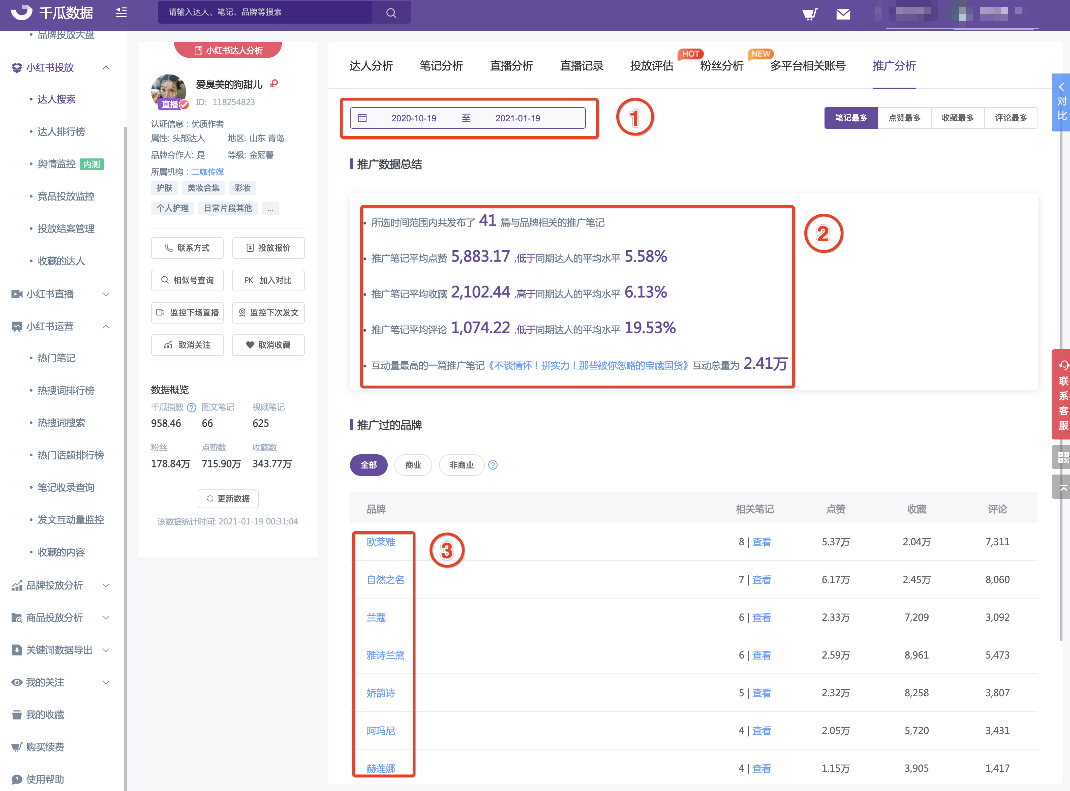Image resolution: width=1070 pixels, height=791 pixels.
Task: Open the shopping cart icon in header
Action: click(810, 14)
